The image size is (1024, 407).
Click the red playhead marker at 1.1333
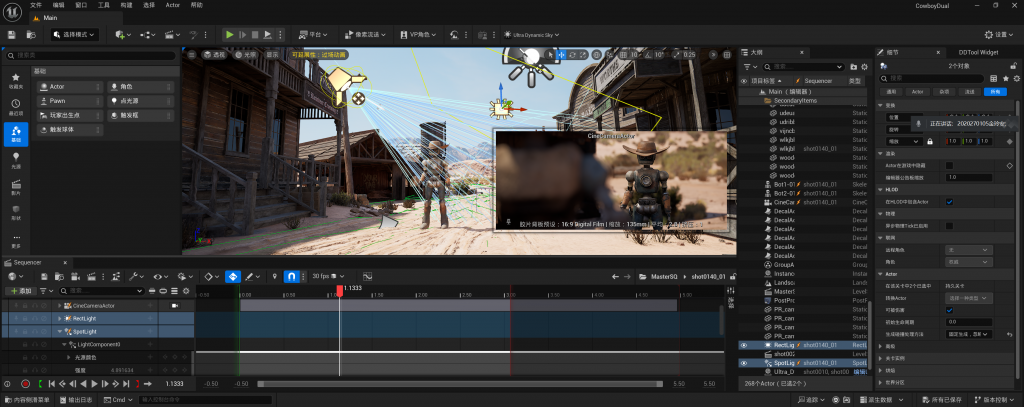point(340,290)
